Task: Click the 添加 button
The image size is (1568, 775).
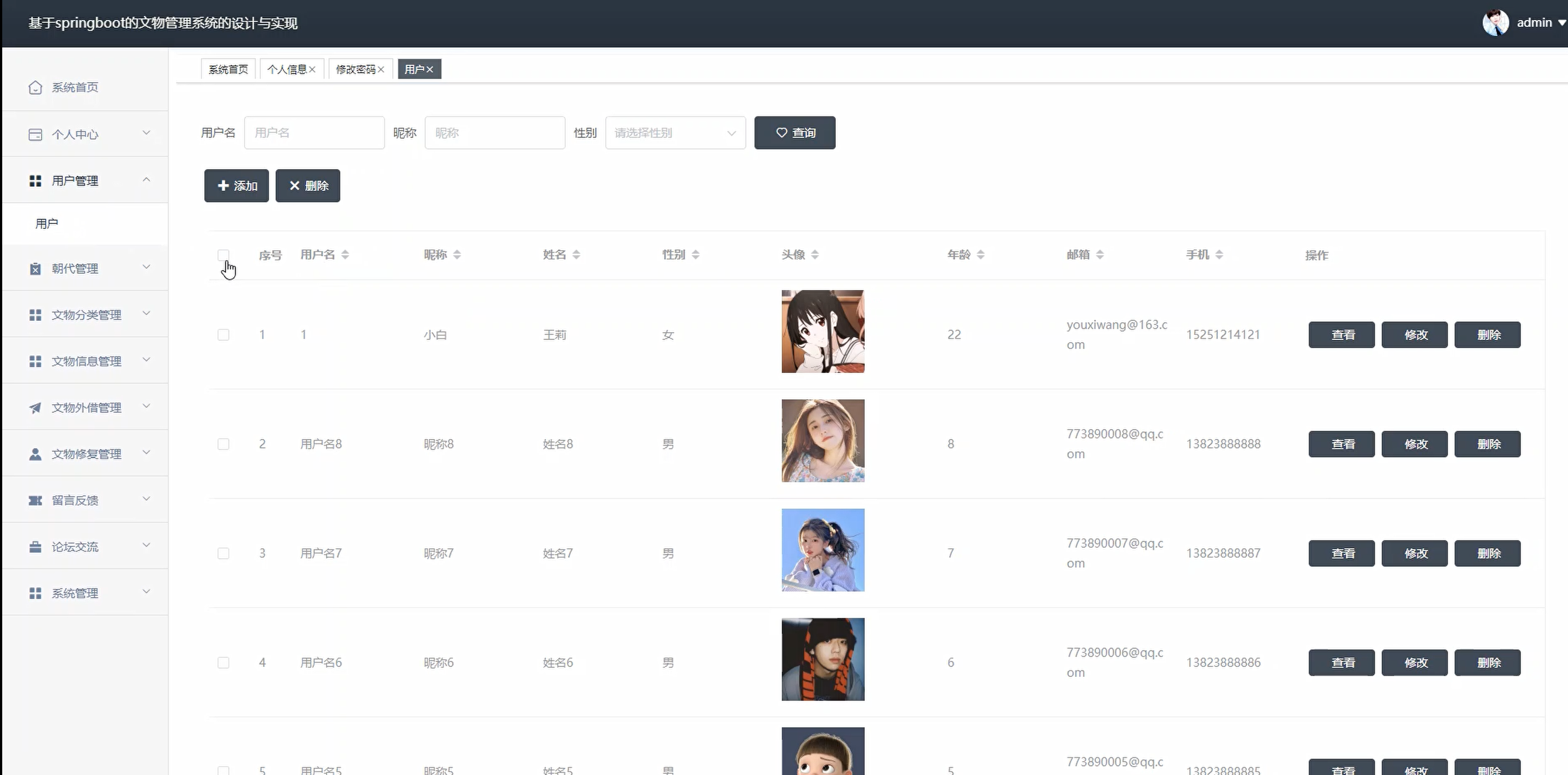Action: [x=236, y=186]
